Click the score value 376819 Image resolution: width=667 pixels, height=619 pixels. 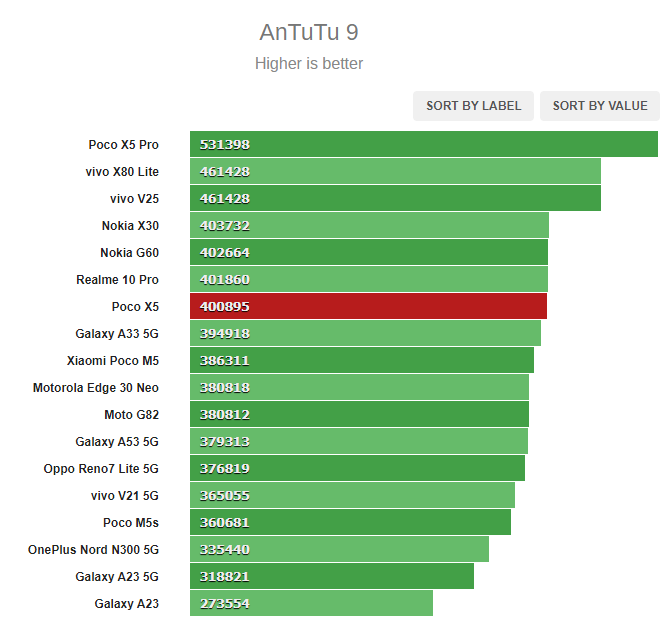(x=225, y=469)
